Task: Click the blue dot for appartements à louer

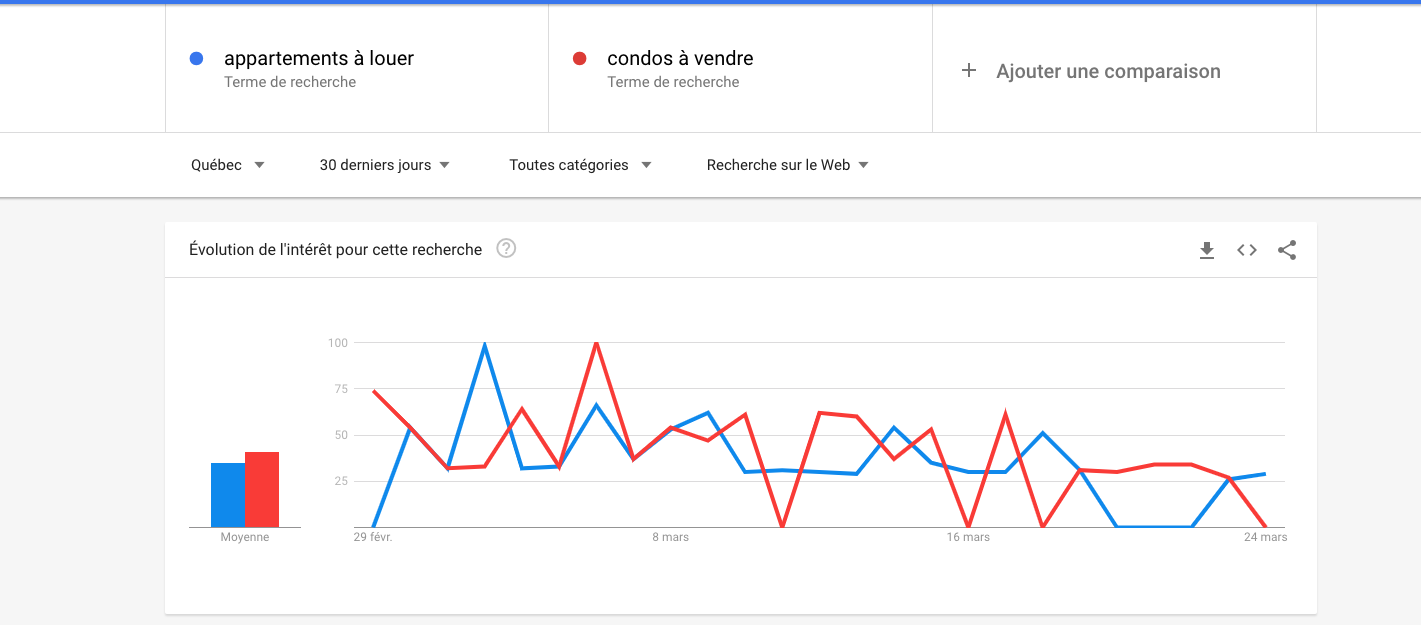Action: click(x=196, y=58)
